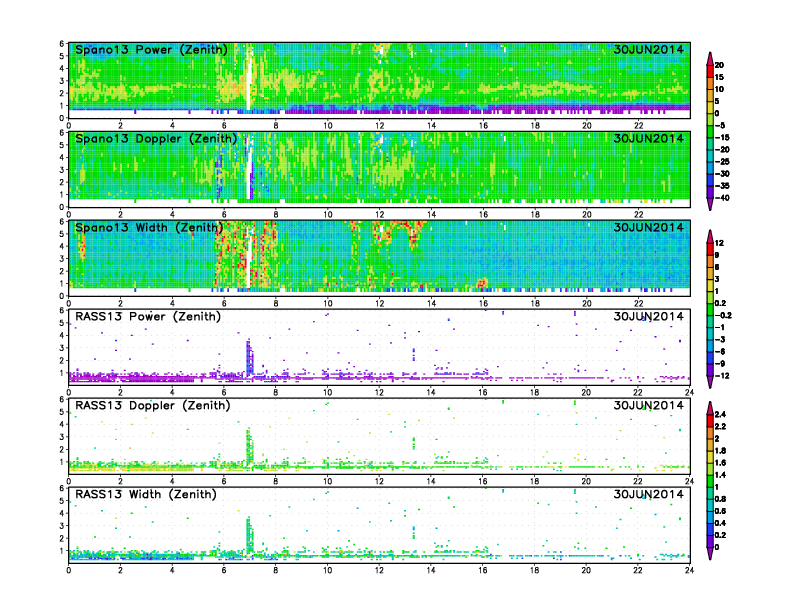Click the "15" label on the top colorbar
Viewport: 792px width, 612px height.
(x=719, y=77)
